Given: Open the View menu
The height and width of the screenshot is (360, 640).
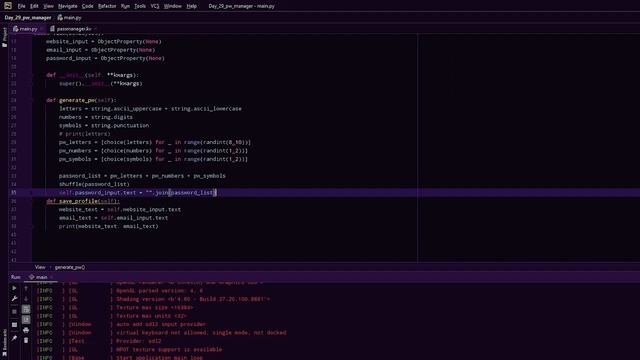Looking at the screenshot, I should tap(48, 6).
